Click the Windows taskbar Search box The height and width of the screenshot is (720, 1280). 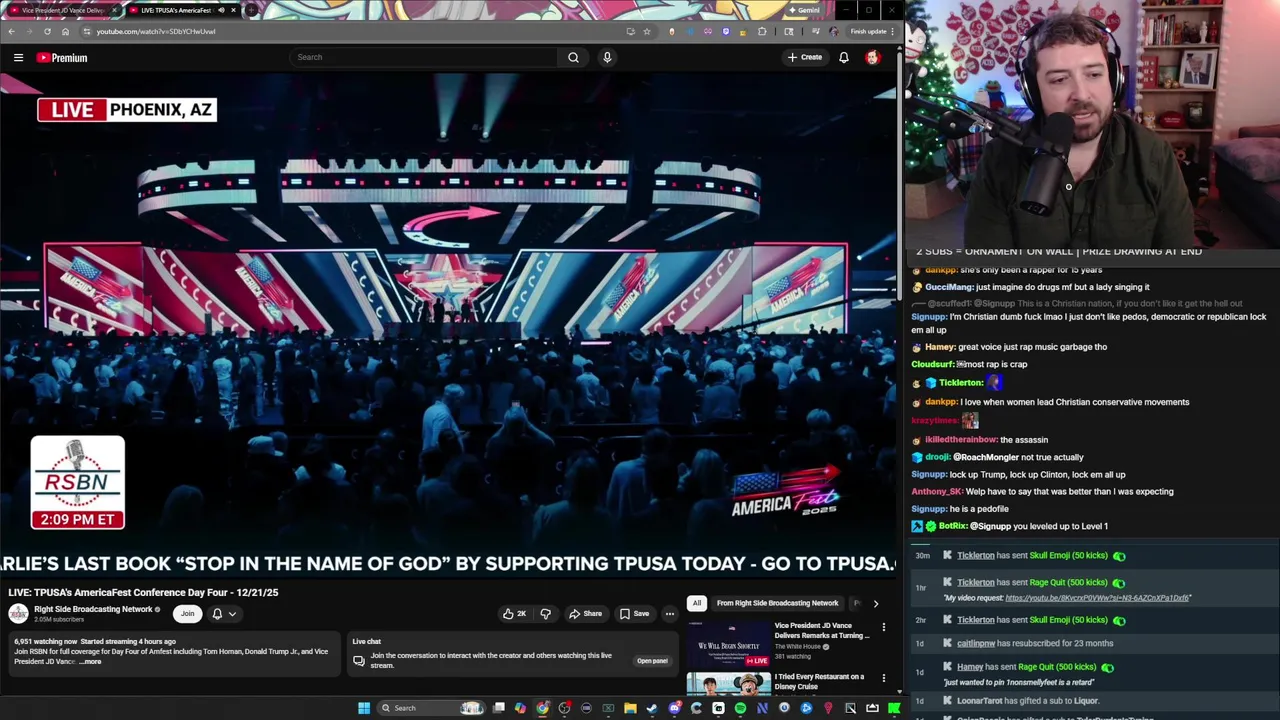point(431,708)
